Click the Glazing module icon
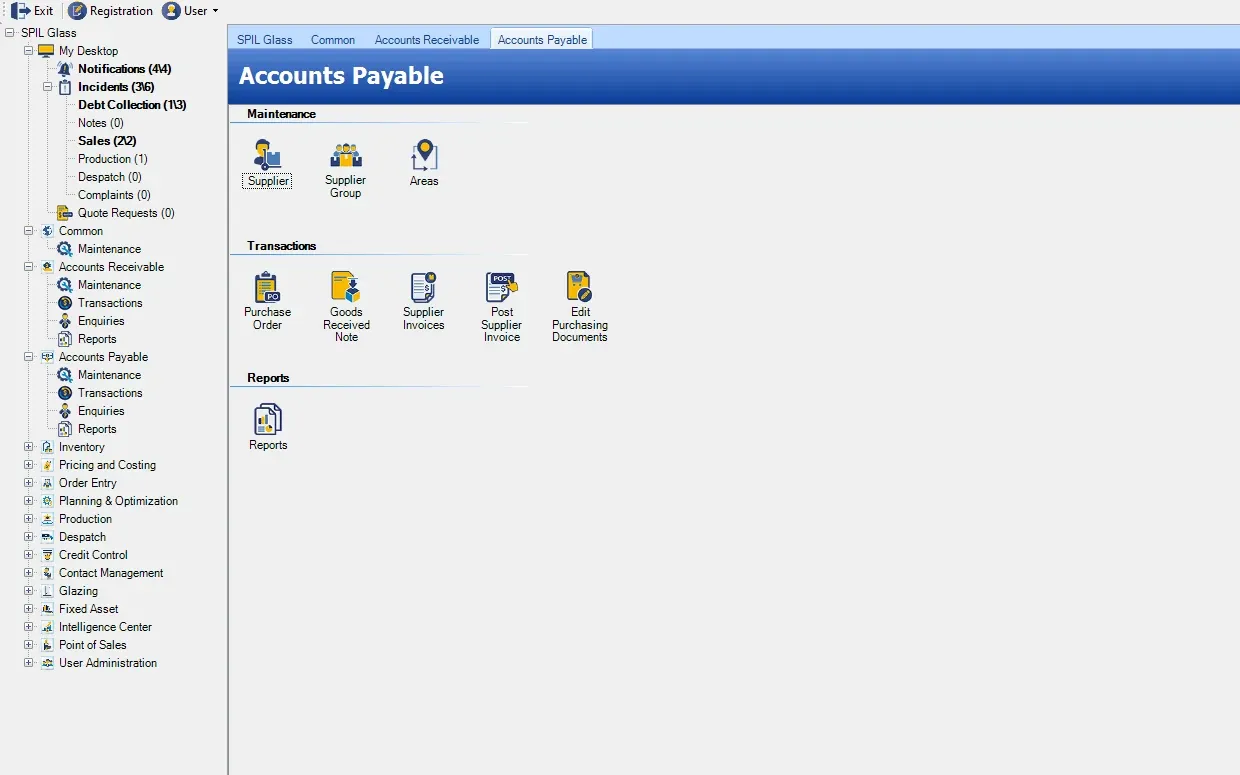 (47, 591)
